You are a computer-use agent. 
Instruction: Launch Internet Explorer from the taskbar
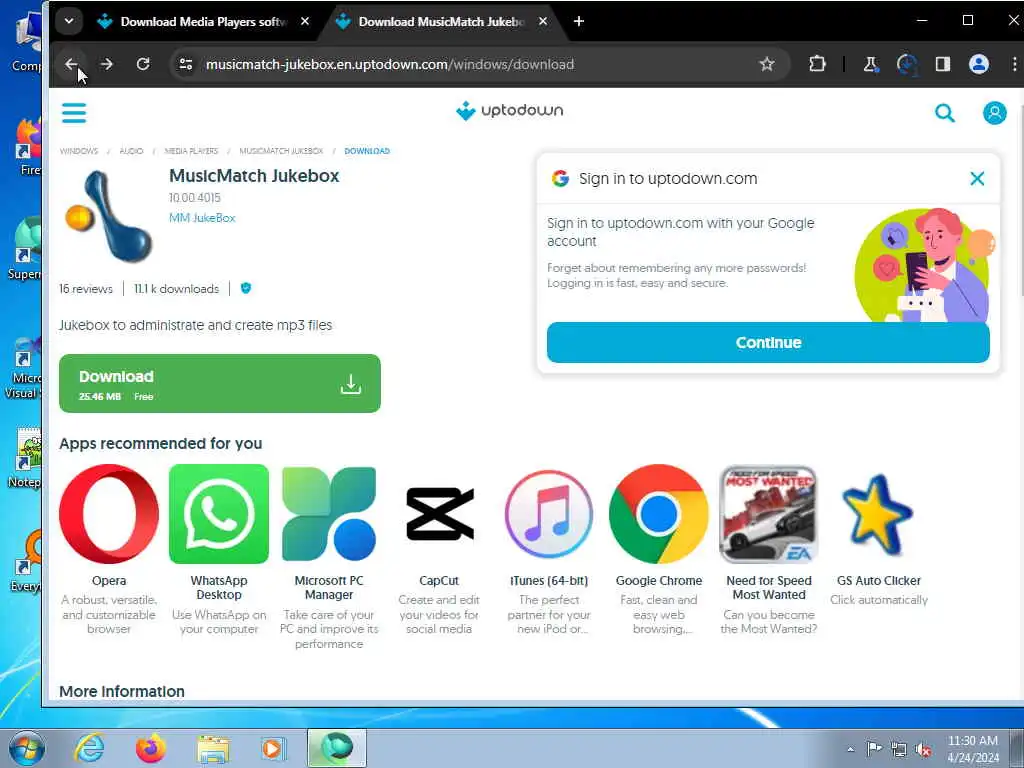click(89, 748)
